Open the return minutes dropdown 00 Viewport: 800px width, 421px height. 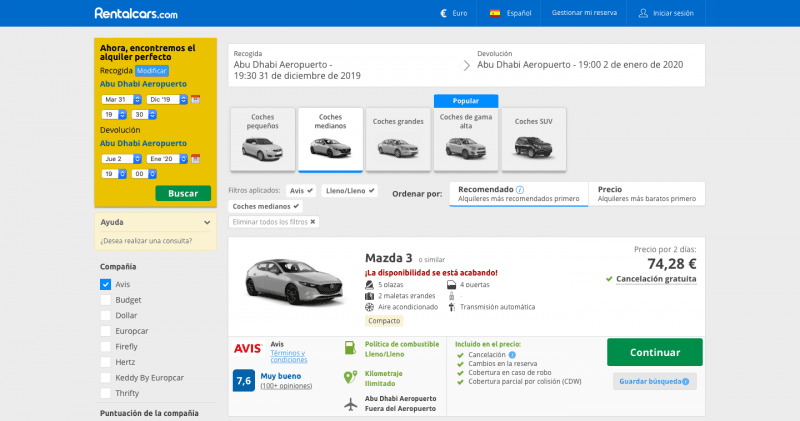pyautogui.click(x=144, y=174)
